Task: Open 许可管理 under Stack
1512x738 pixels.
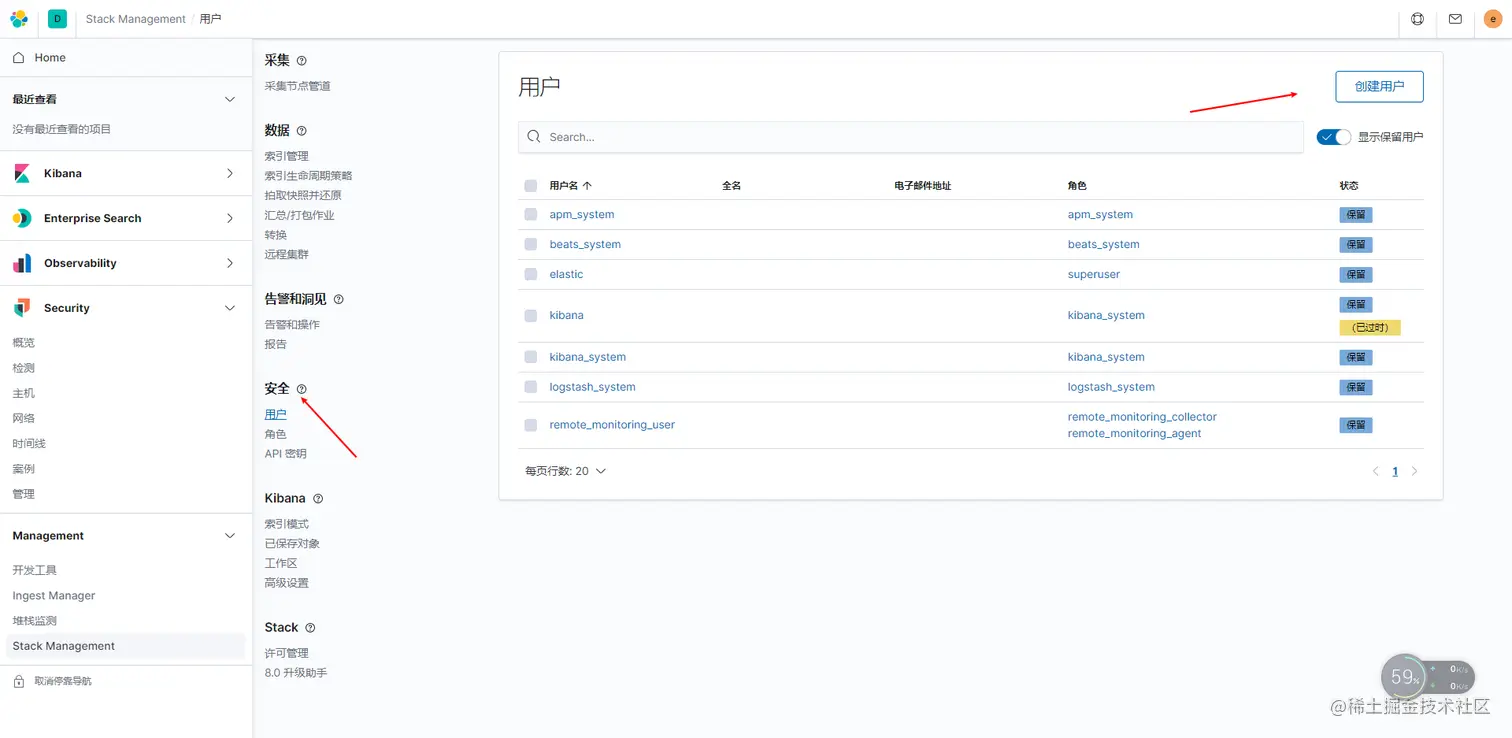Action: [287, 653]
